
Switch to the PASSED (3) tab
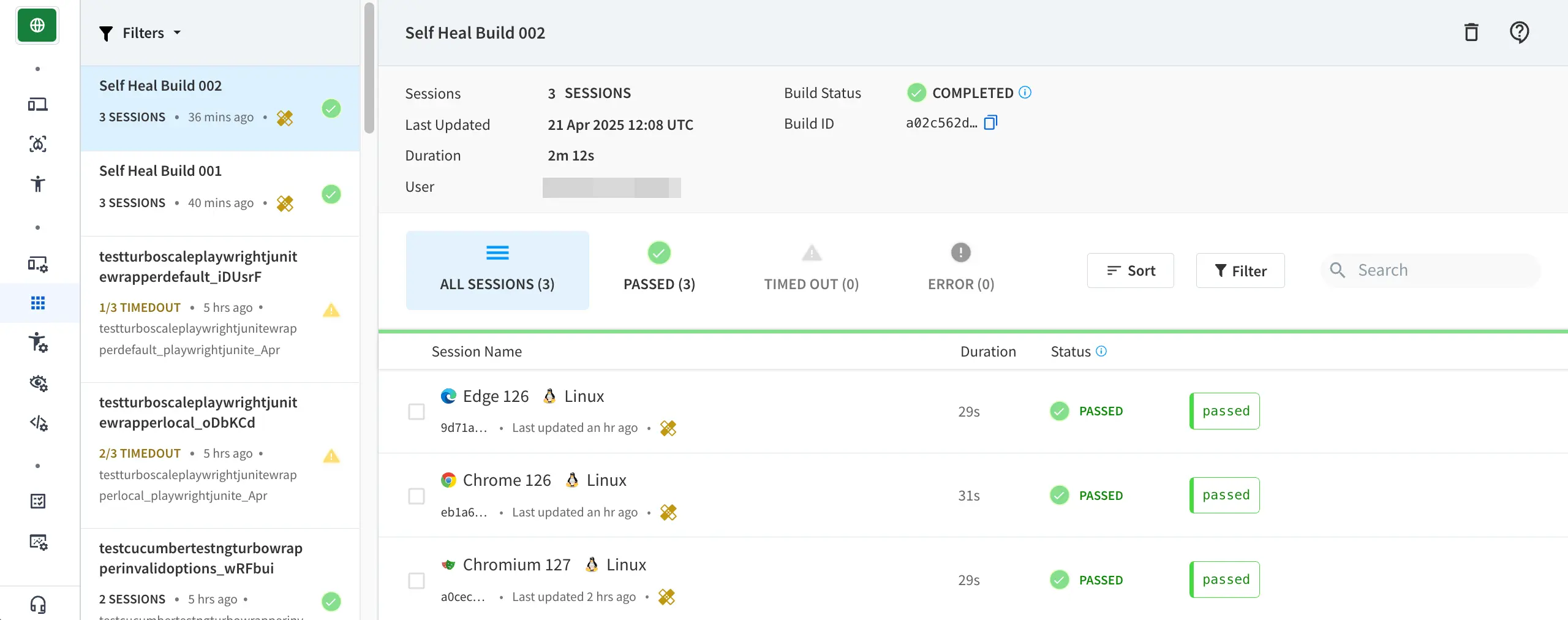[659, 270]
